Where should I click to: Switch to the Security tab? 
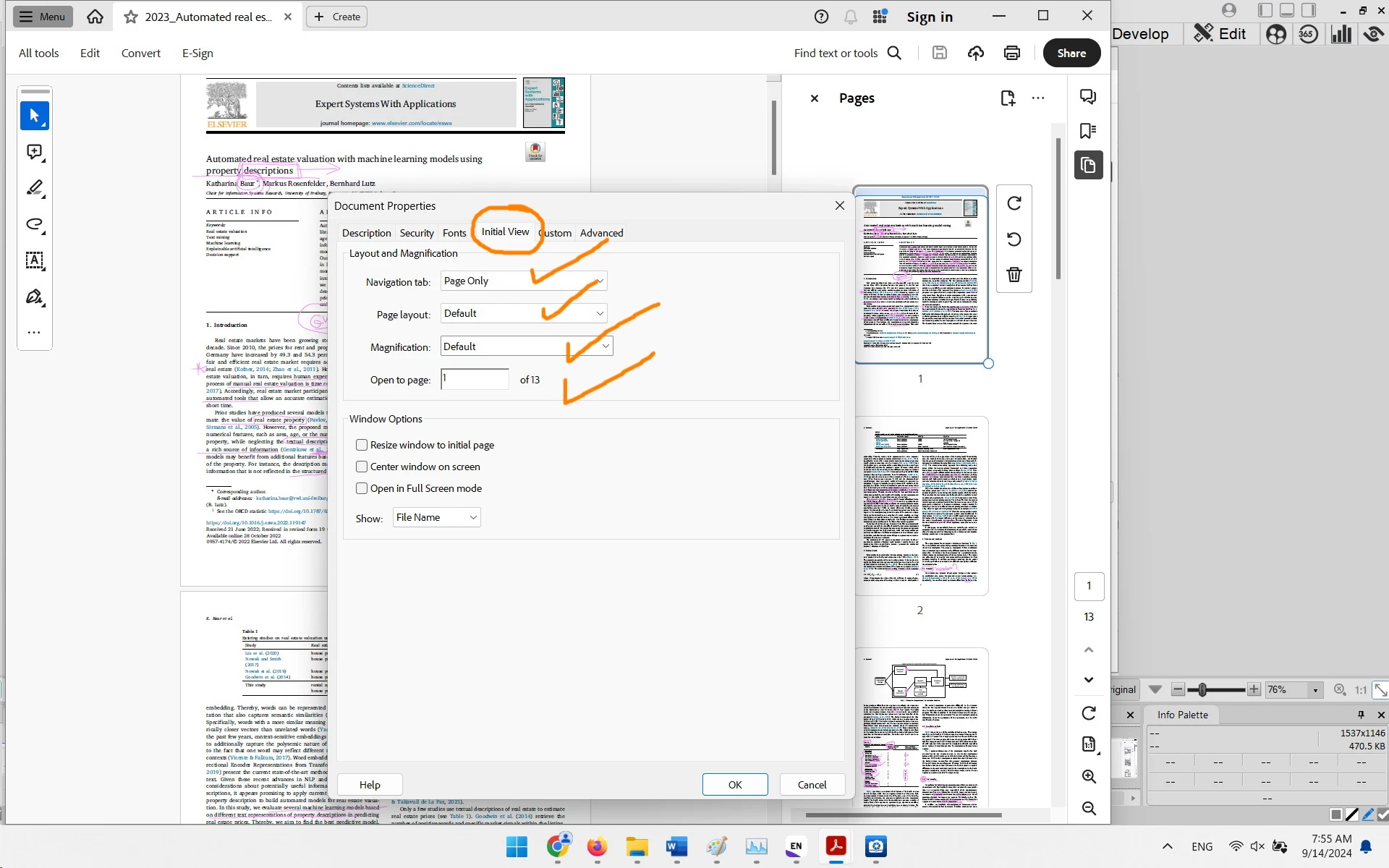tap(417, 233)
